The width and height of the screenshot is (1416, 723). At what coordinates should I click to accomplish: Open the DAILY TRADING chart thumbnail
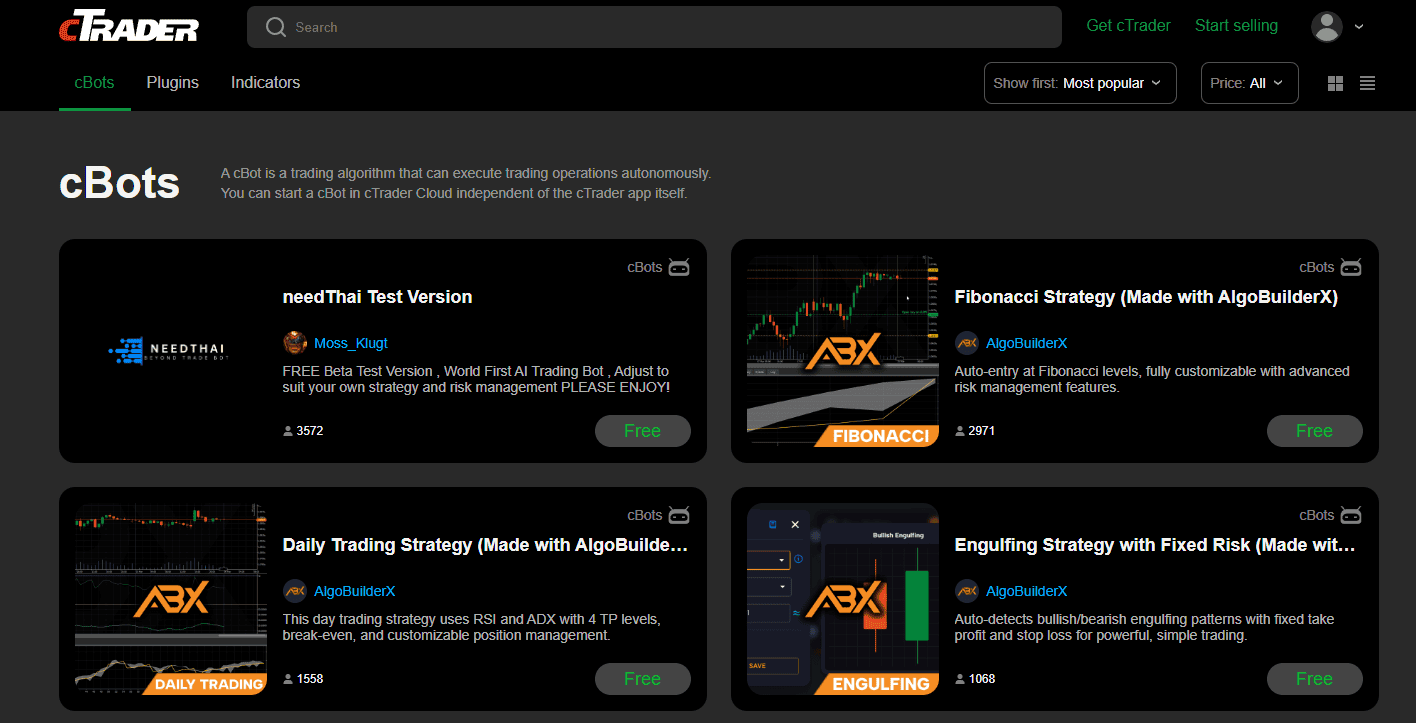(x=171, y=599)
